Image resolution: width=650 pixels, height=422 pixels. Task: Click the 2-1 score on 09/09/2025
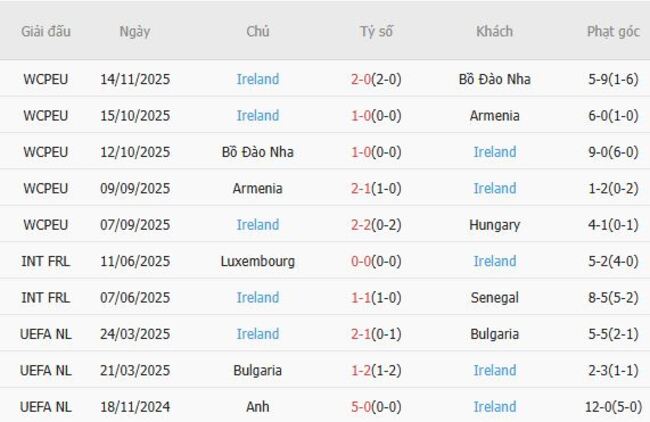[x=376, y=188]
